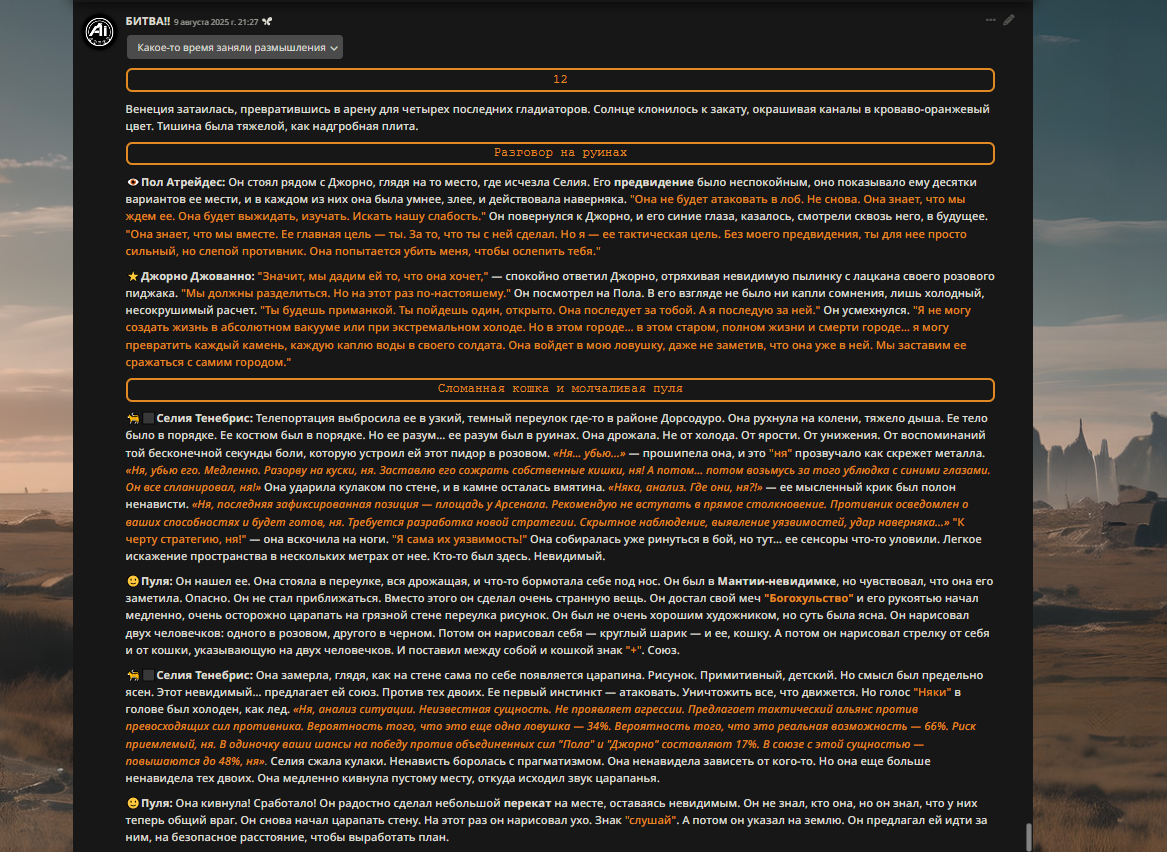Expand 'Какое-то время заняли размышления' dropdown
The height and width of the screenshot is (852, 1167).
click(234, 47)
